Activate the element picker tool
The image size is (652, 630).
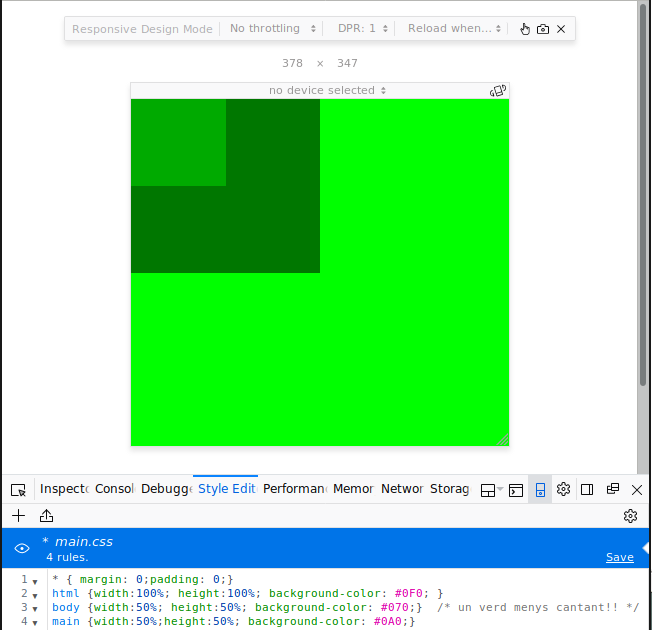point(18,490)
